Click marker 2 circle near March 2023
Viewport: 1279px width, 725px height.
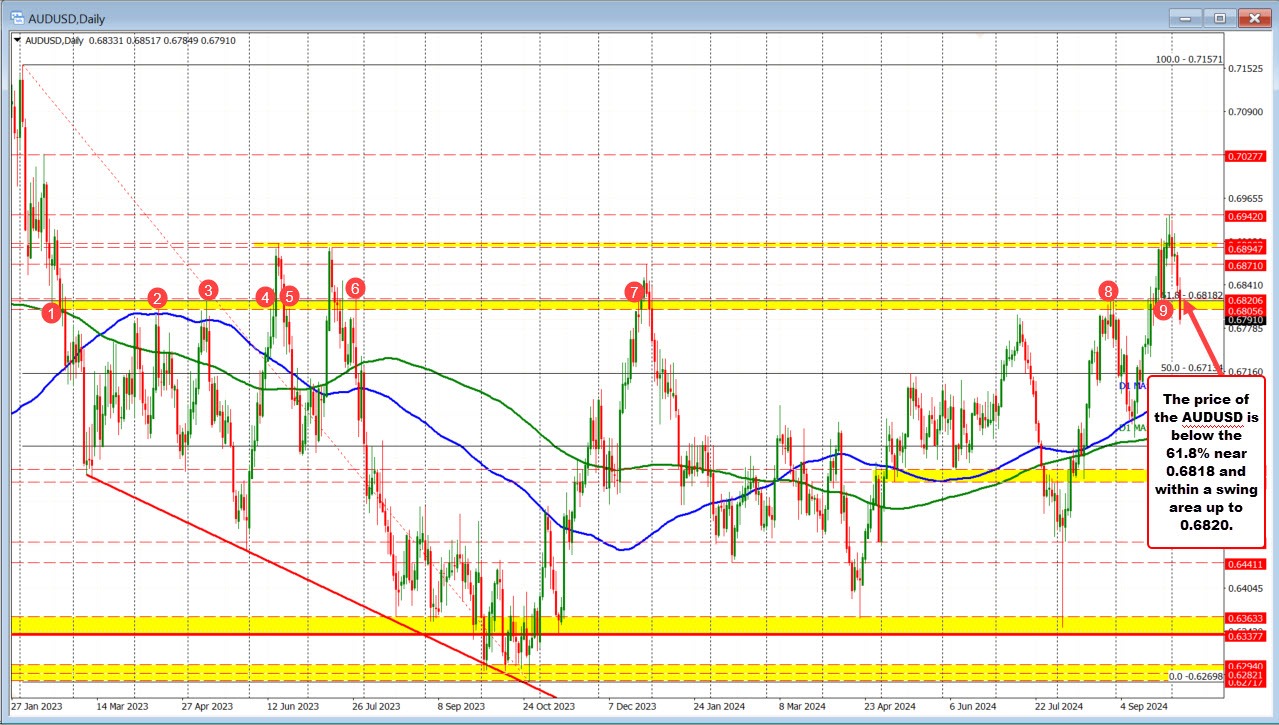point(157,298)
